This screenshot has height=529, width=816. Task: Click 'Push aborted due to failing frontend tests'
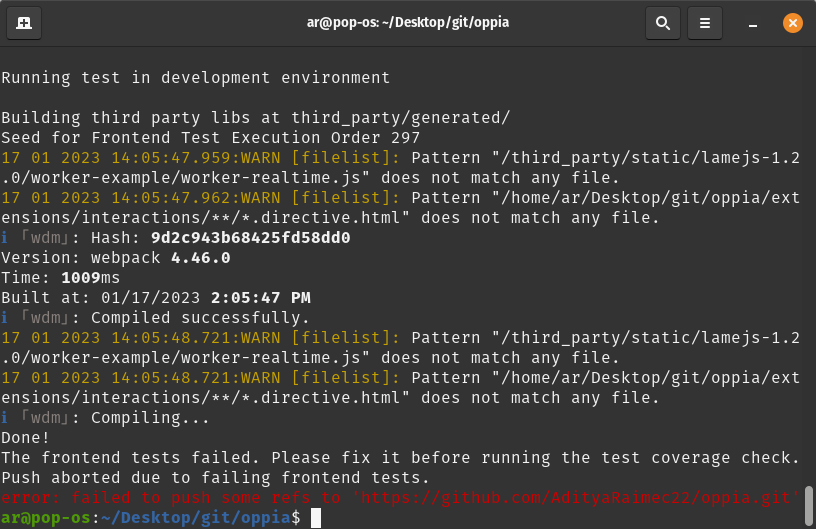coord(215,478)
